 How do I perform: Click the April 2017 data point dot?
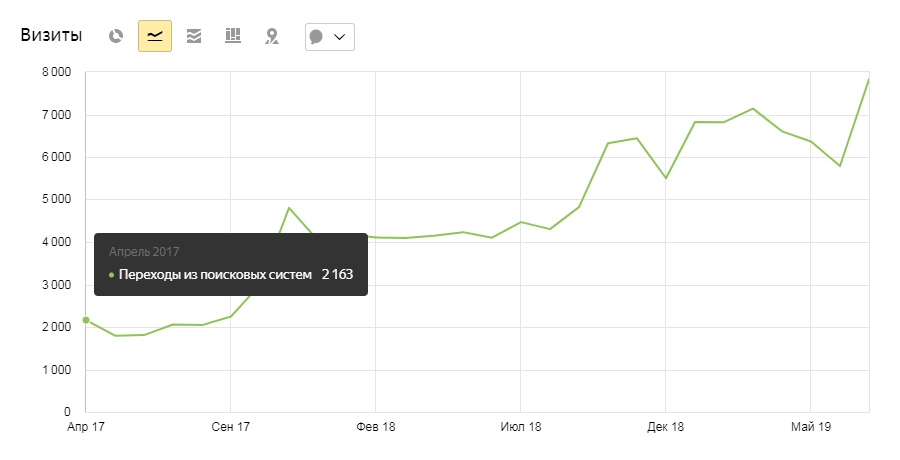coord(86,320)
